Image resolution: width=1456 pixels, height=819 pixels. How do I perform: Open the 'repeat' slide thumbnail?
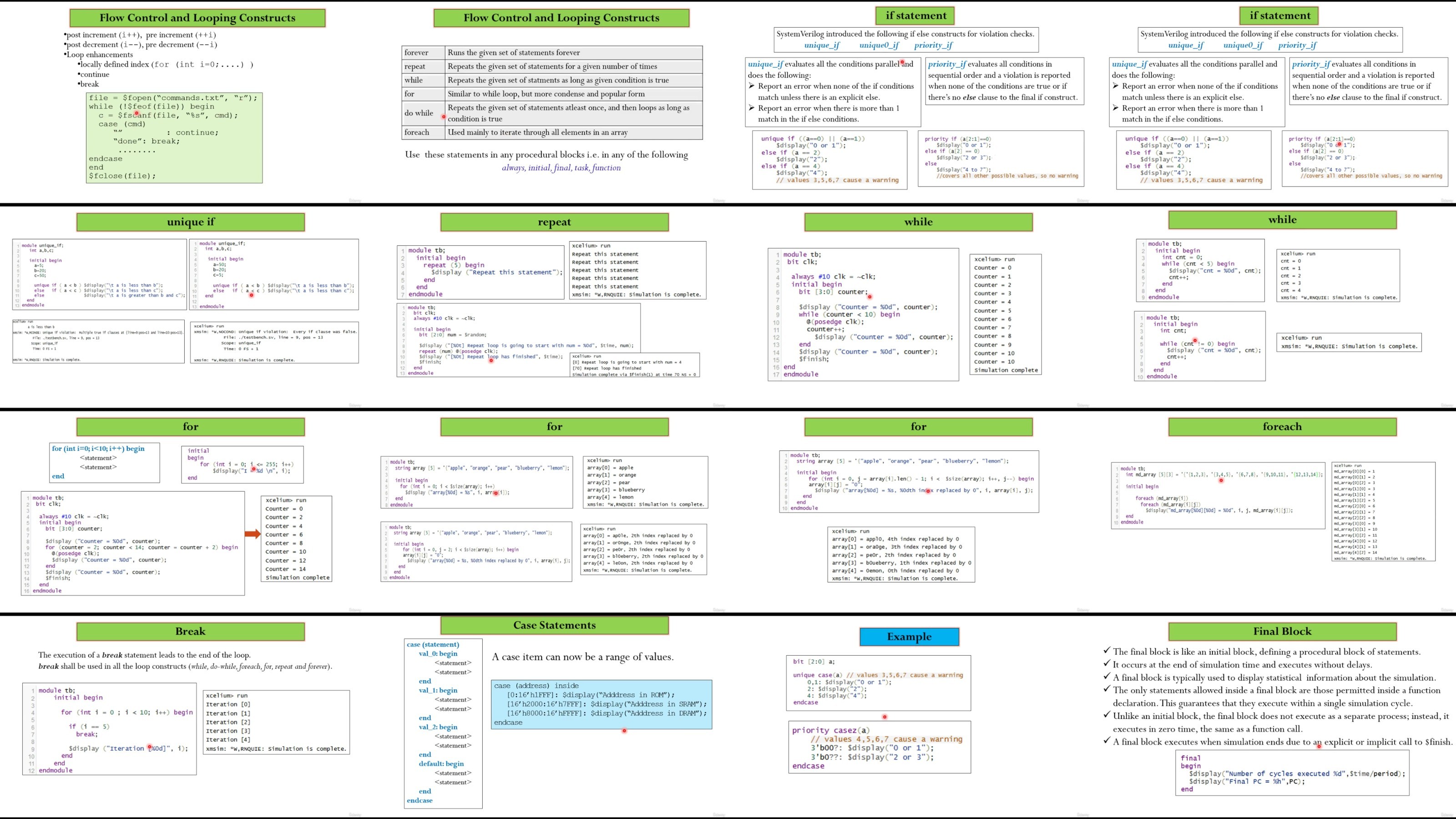click(546, 307)
